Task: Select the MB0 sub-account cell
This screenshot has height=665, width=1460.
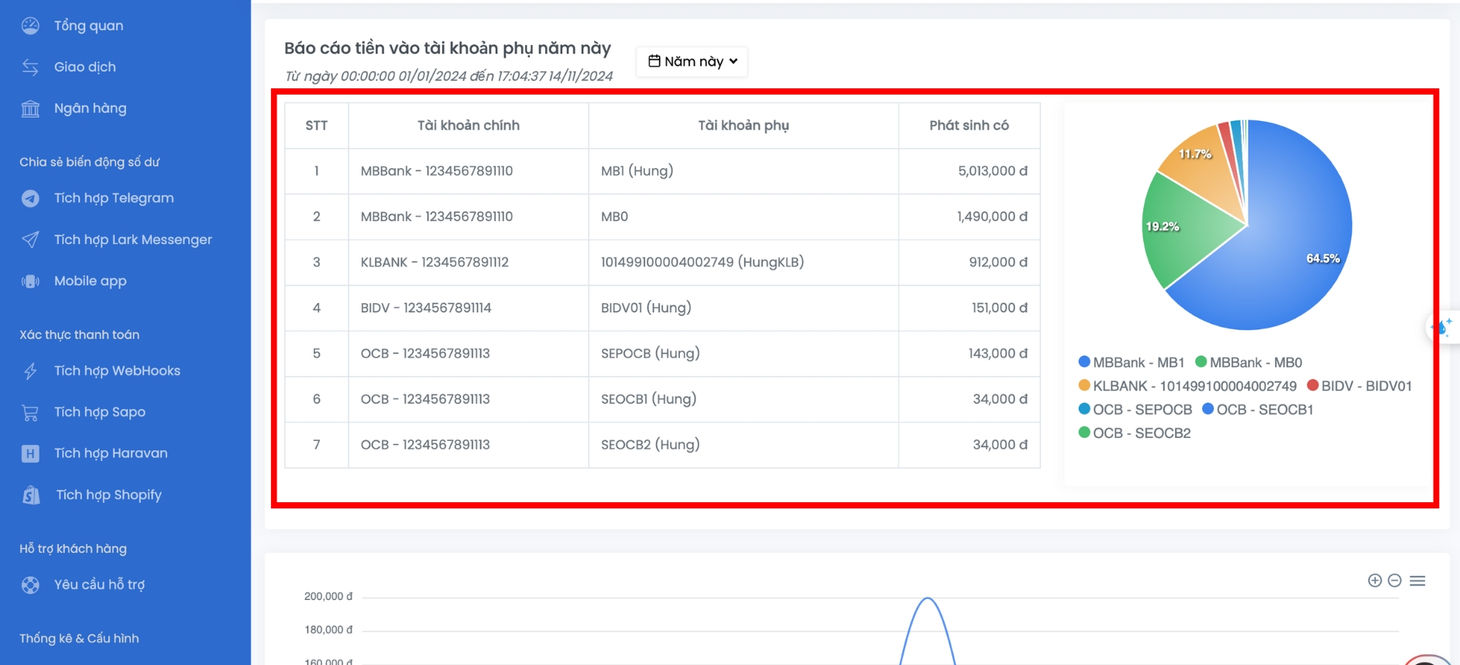Action: tap(744, 217)
